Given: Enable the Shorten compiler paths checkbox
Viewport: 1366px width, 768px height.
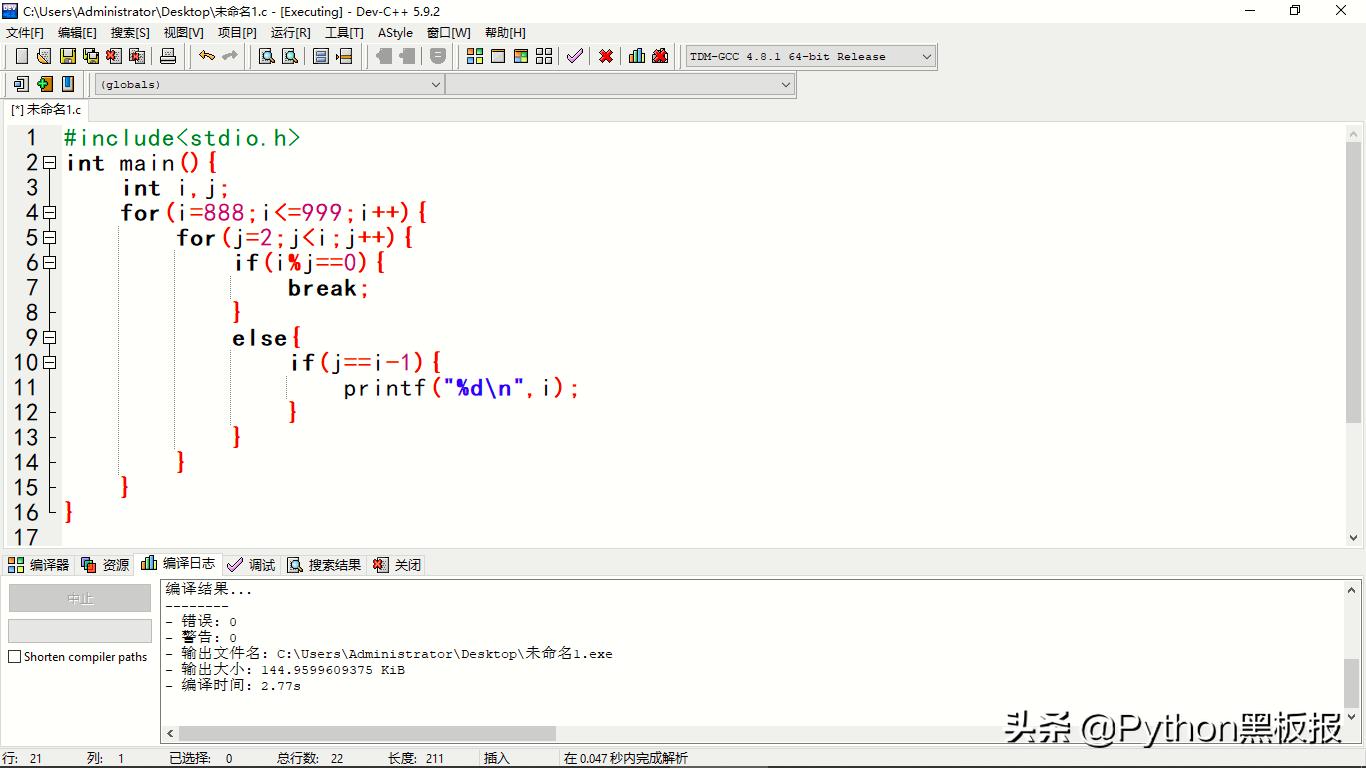Looking at the screenshot, I should tap(13, 655).
